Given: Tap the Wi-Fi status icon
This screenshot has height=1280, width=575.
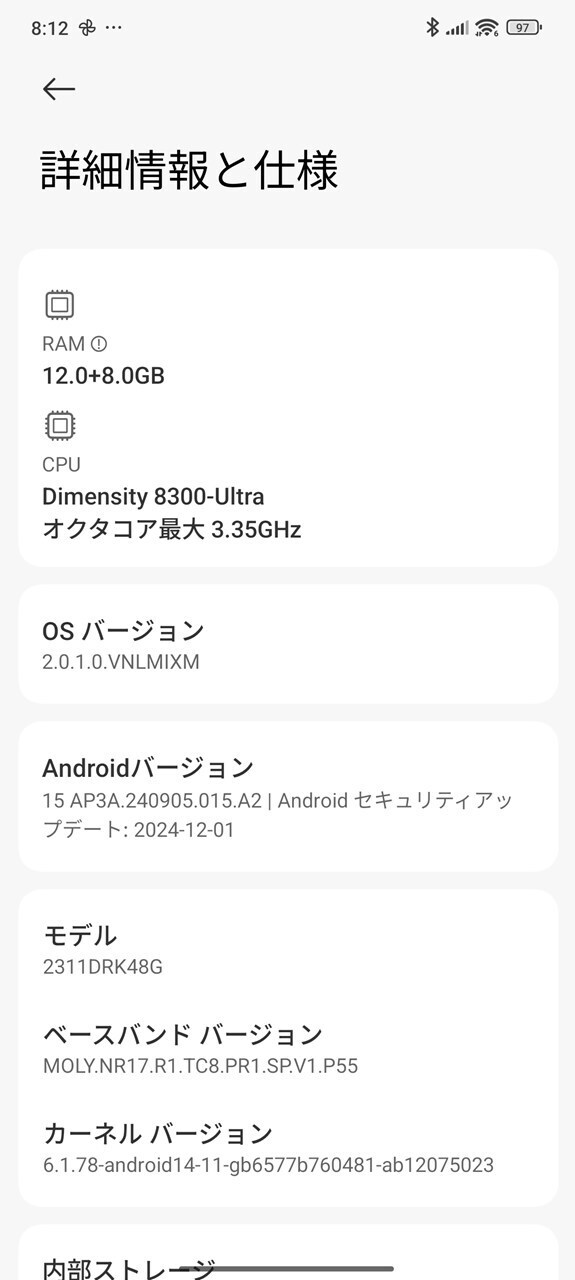Looking at the screenshot, I should tap(487, 28).
